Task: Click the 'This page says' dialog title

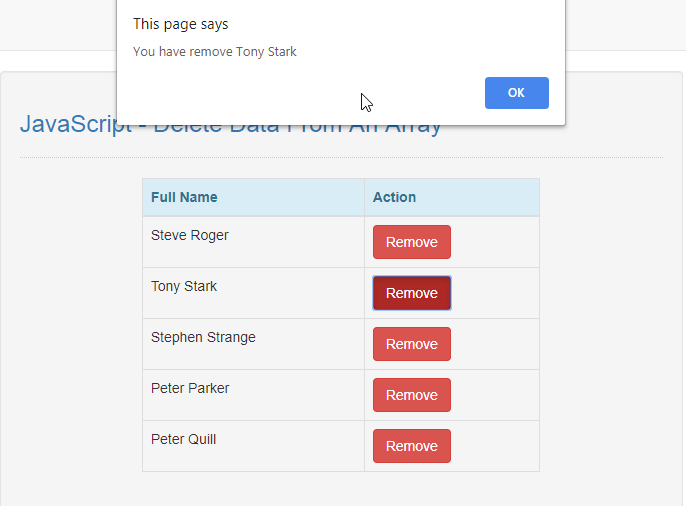Action: coord(180,24)
